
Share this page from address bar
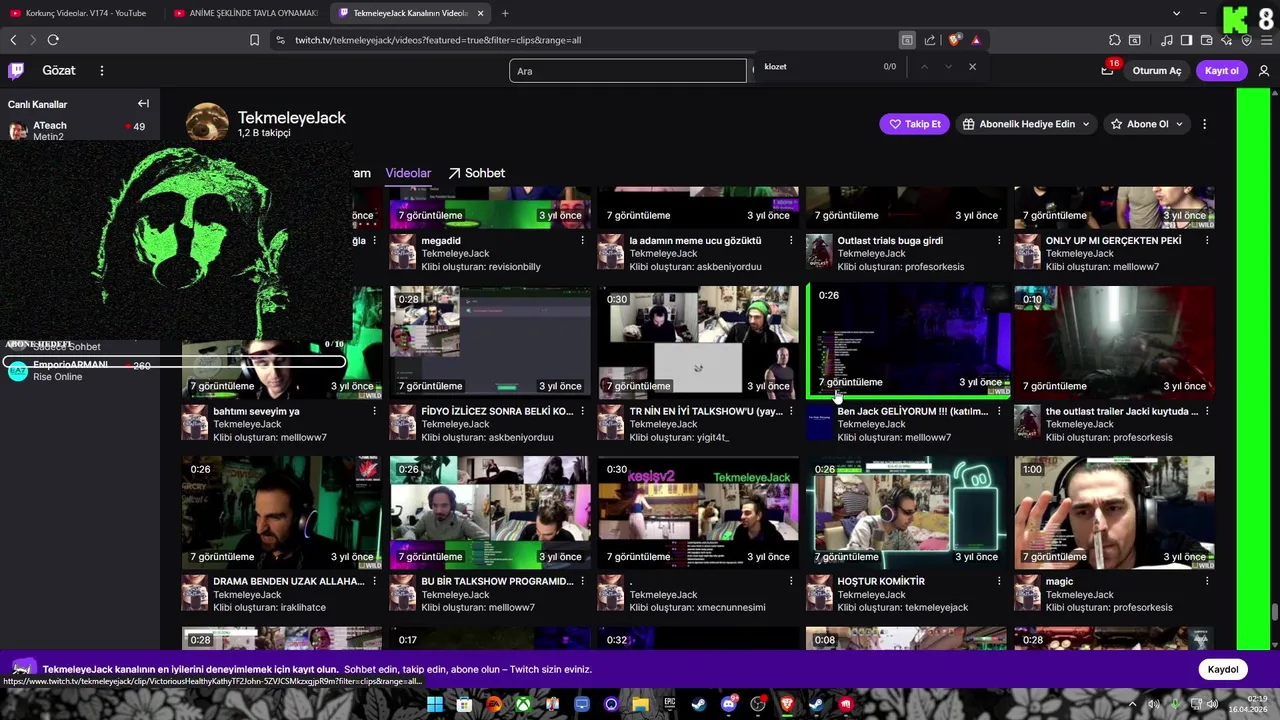coord(930,40)
